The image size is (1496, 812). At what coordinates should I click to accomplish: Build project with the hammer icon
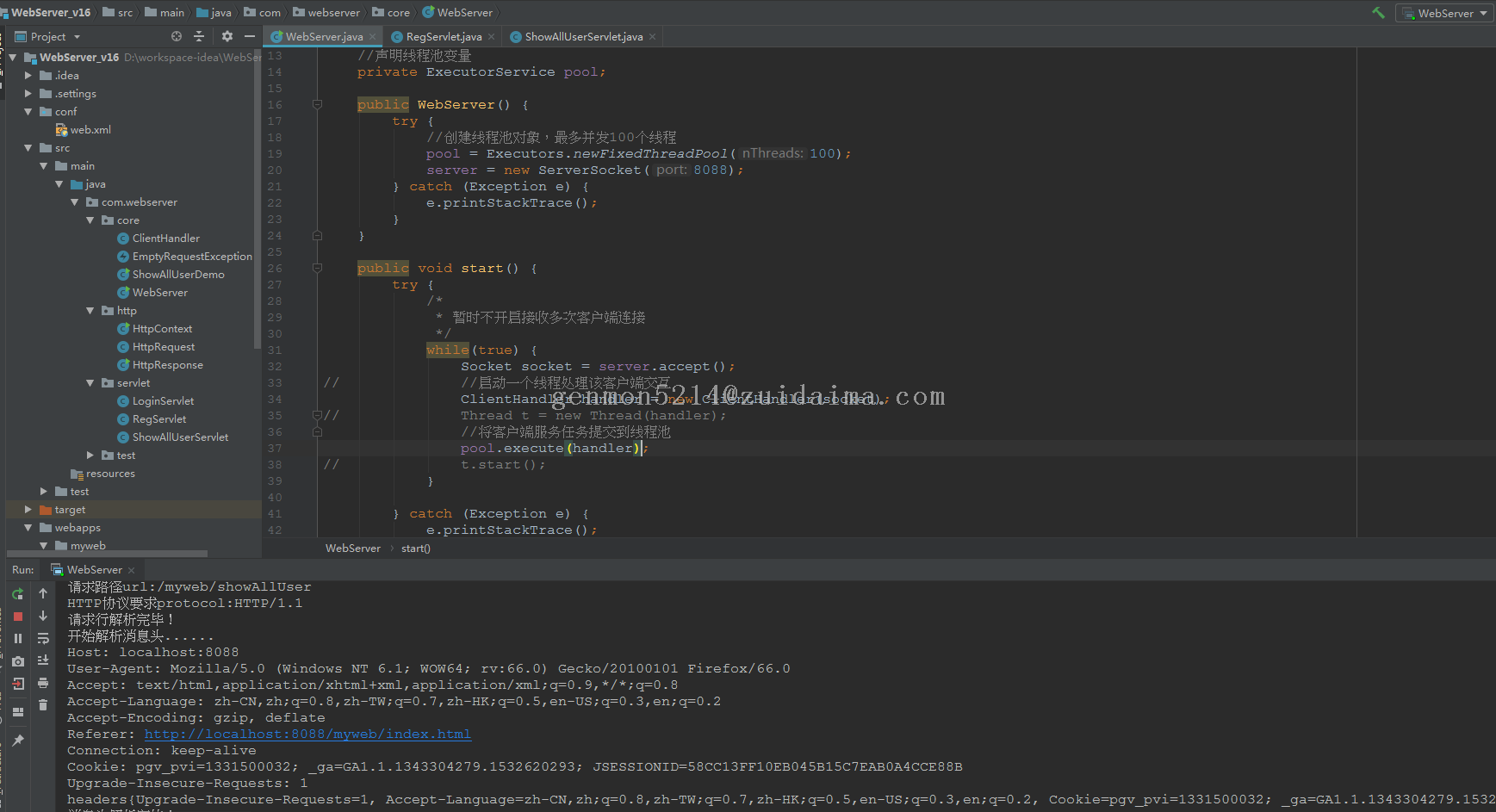[x=1379, y=13]
